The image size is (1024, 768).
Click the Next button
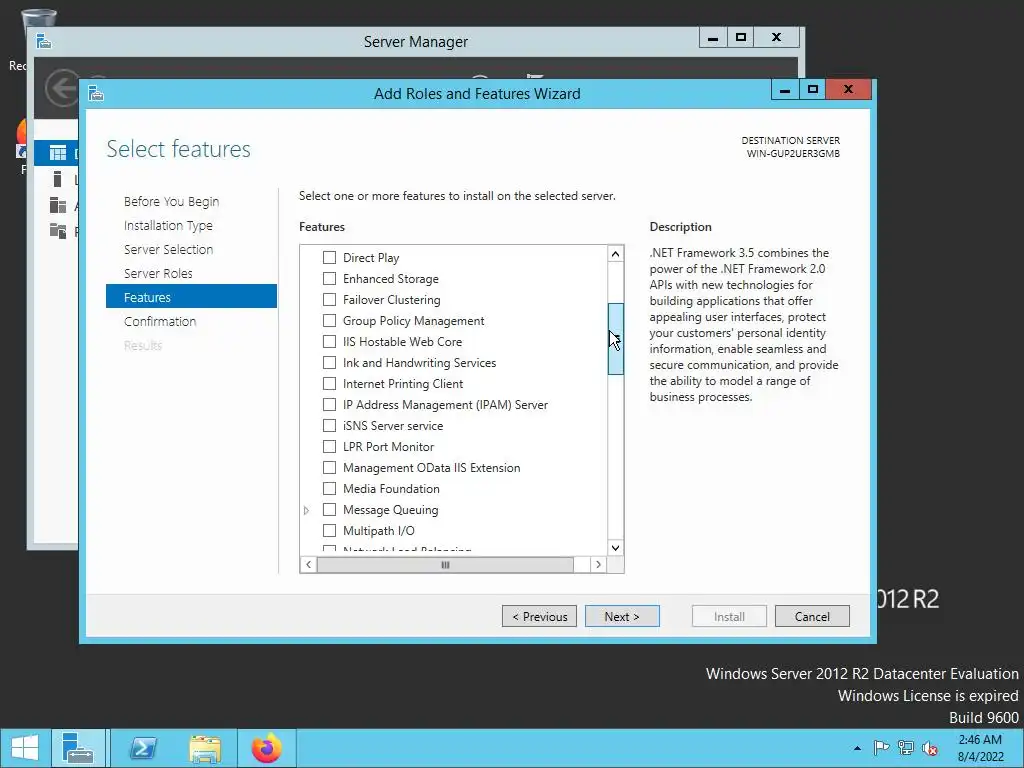622,616
